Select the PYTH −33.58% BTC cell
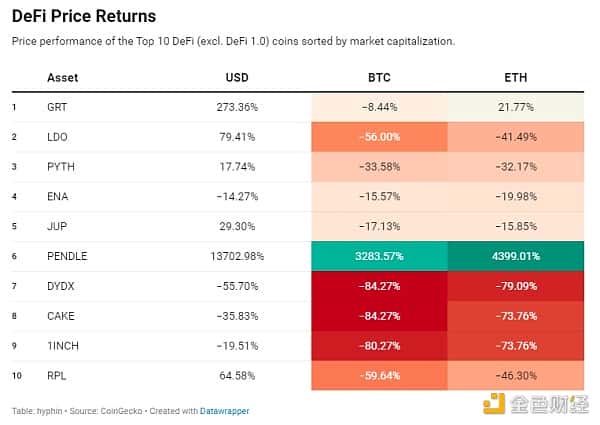Image resolution: width=600 pixels, height=425 pixels. [x=379, y=166]
